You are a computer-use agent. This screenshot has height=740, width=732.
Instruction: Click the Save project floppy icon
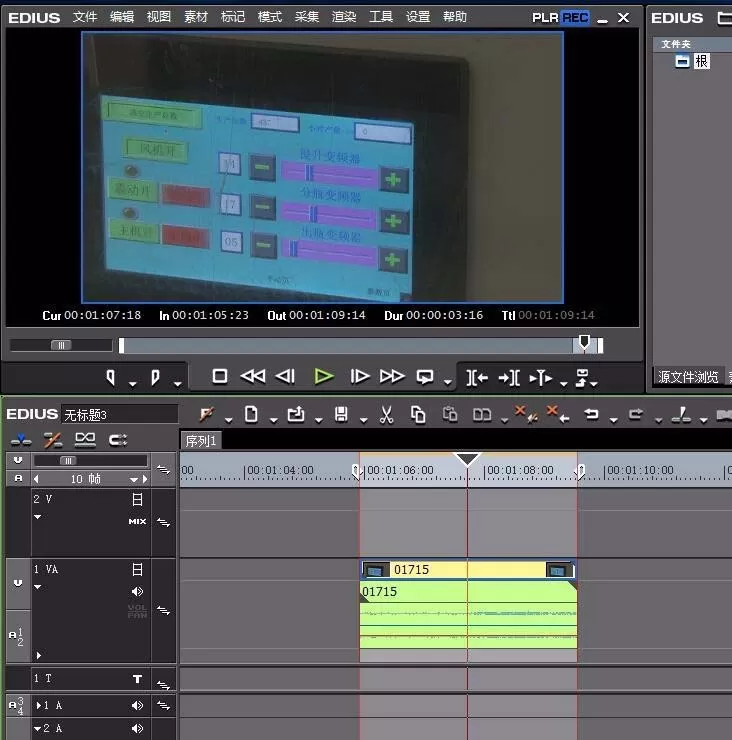pos(341,415)
